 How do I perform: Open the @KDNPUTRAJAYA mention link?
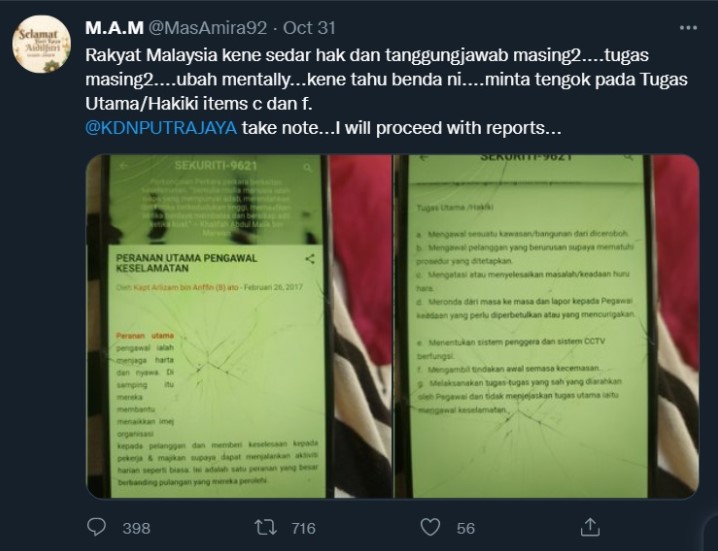click(x=161, y=128)
